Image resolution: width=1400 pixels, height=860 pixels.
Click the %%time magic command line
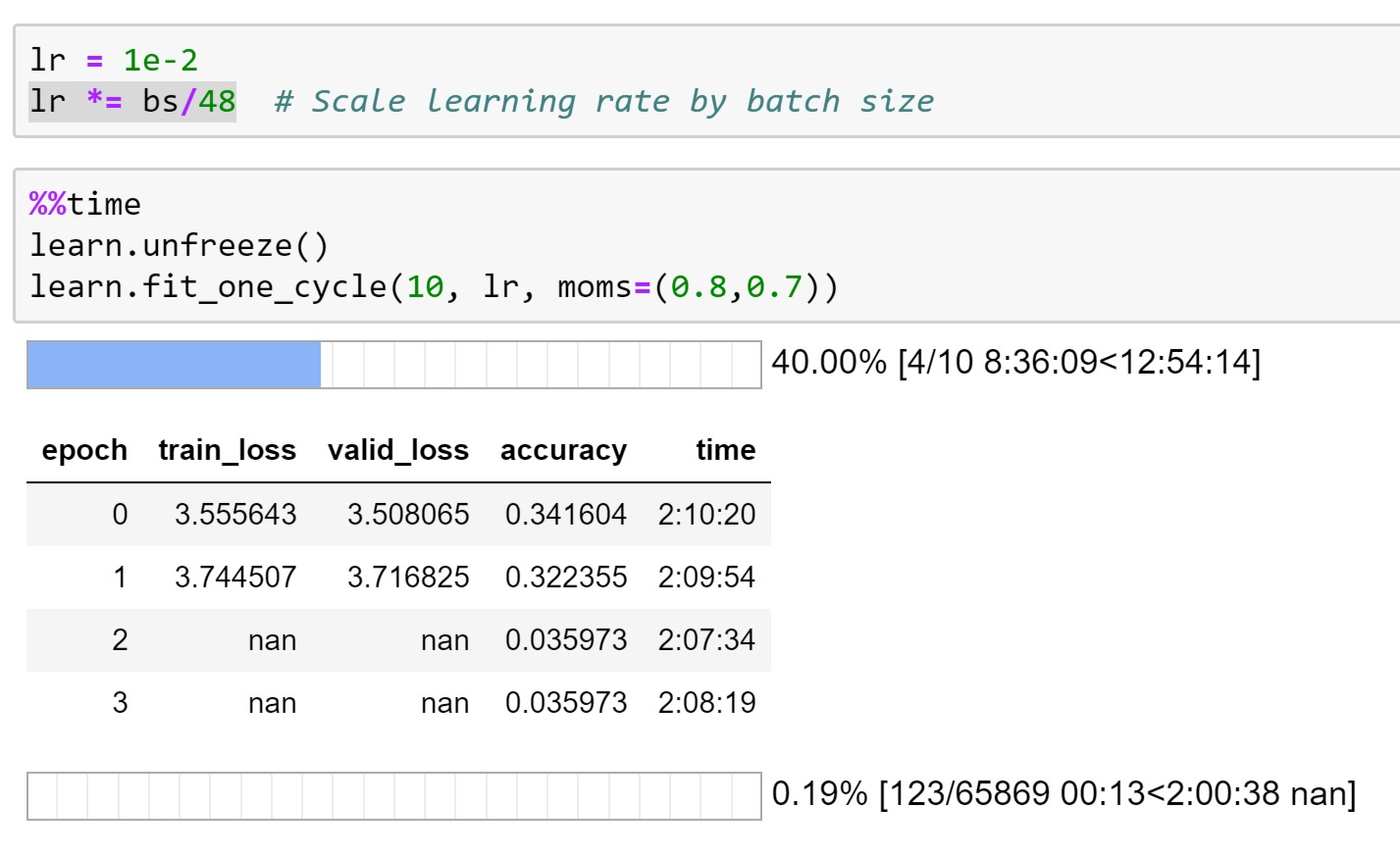[85, 204]
